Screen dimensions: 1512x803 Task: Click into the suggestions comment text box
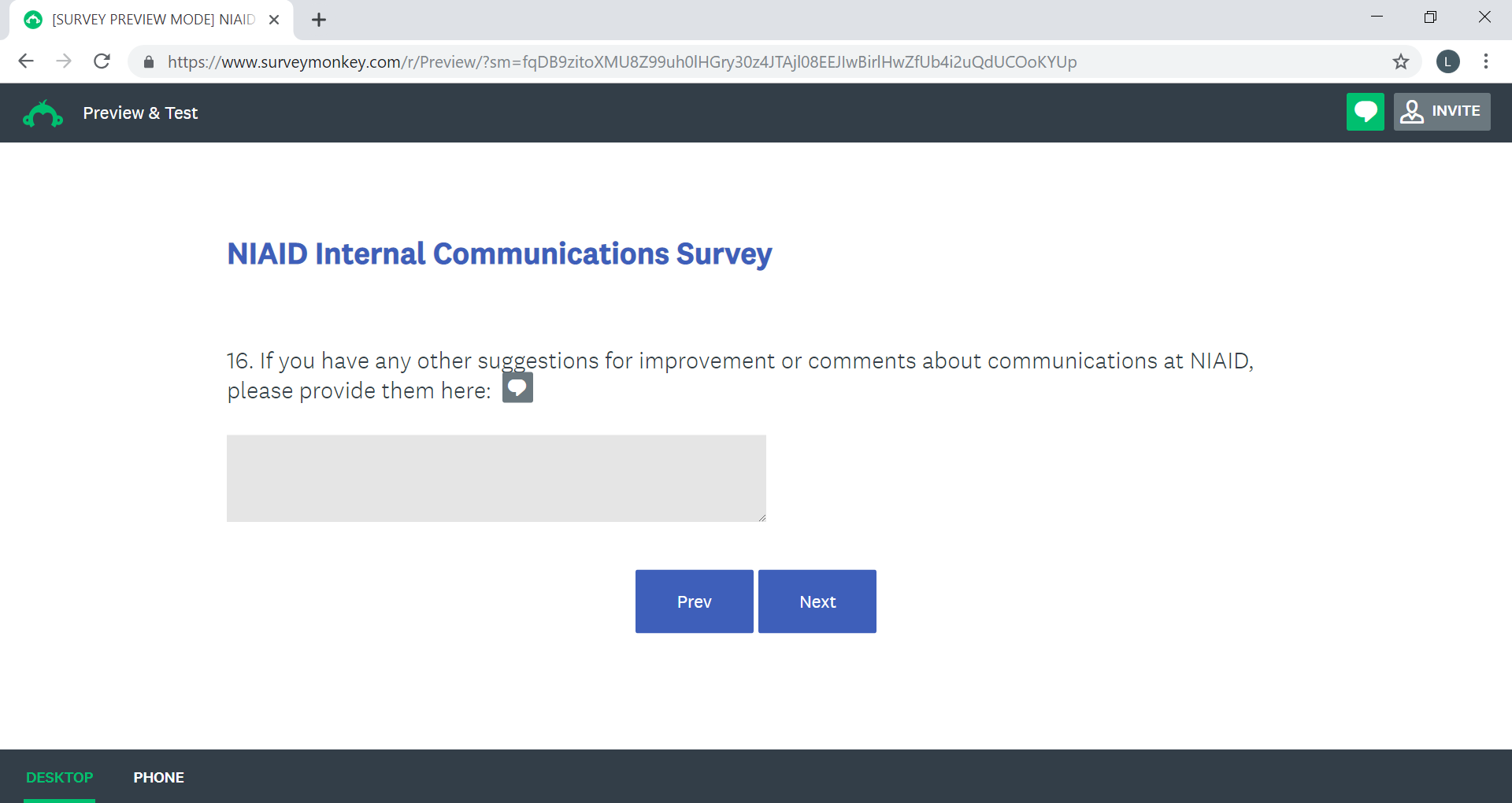click(x=496, y=478)
